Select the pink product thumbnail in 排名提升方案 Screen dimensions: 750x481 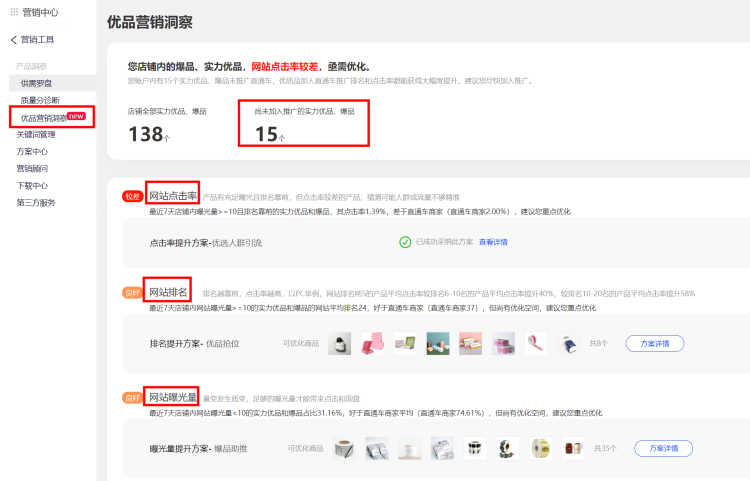click(373, 344)
